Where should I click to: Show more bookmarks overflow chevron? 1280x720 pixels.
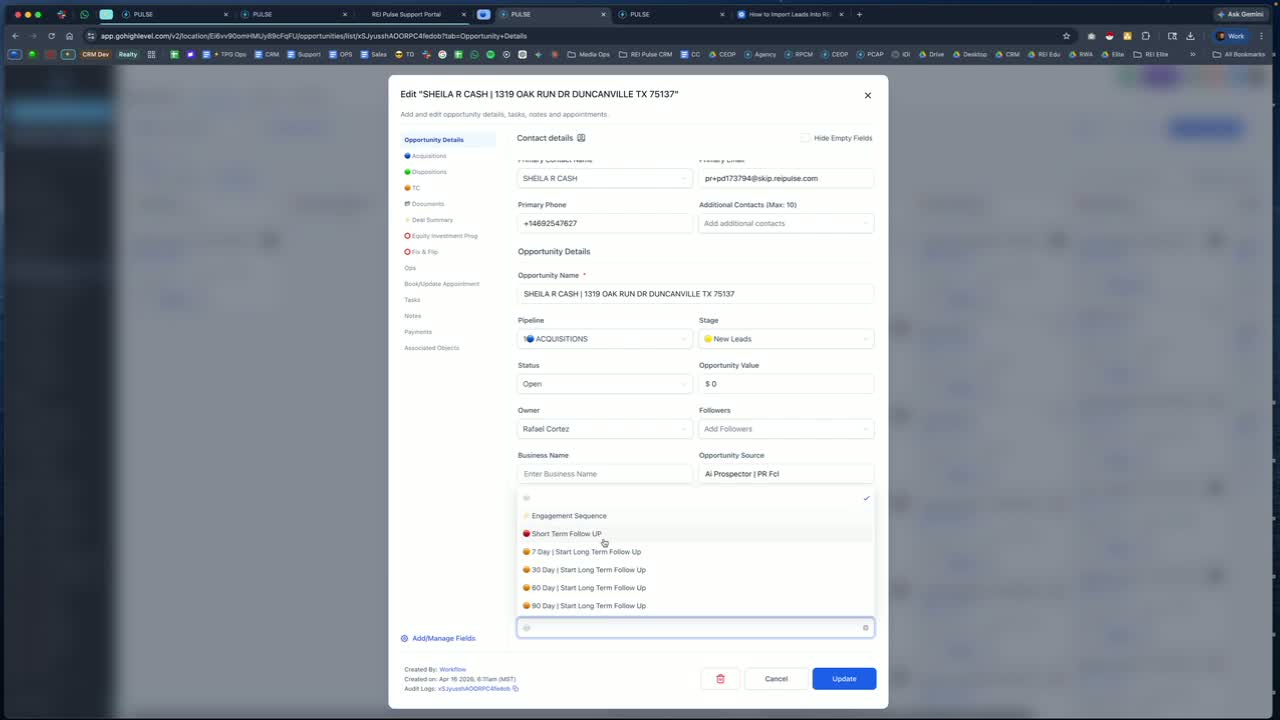point(1192,54)
